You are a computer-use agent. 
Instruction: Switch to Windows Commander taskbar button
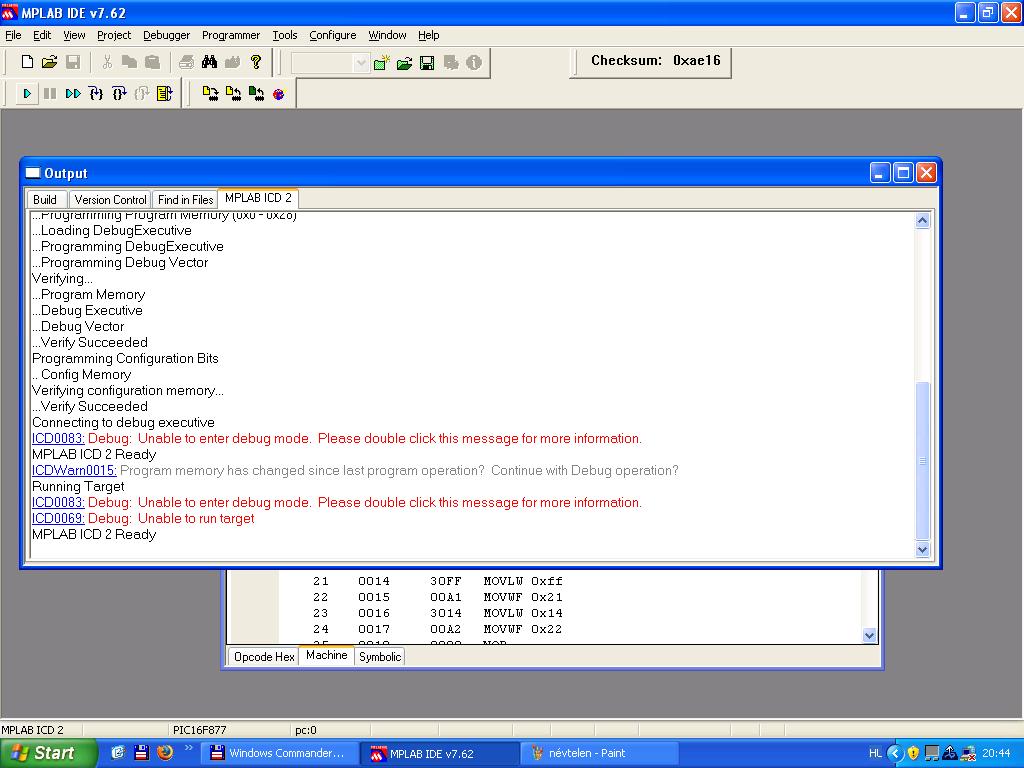point(279,754)
